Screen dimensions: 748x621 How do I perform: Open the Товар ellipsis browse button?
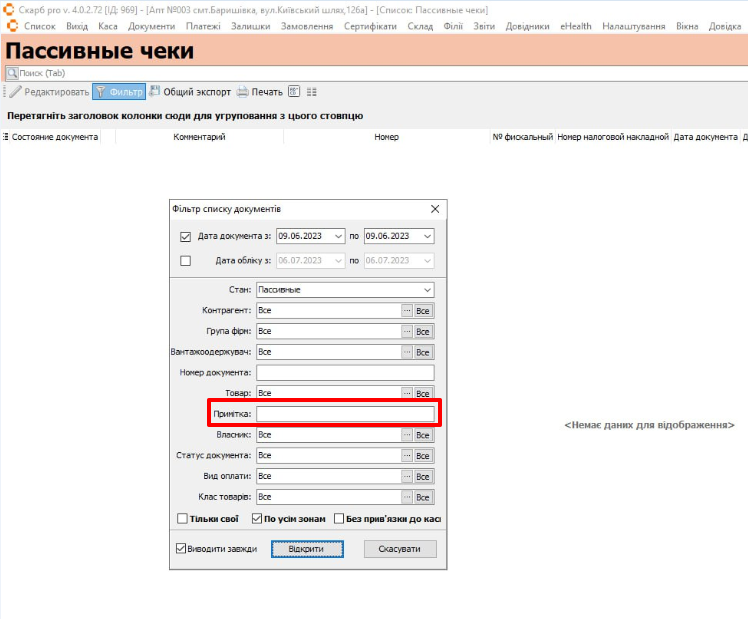tap(407, 394)
